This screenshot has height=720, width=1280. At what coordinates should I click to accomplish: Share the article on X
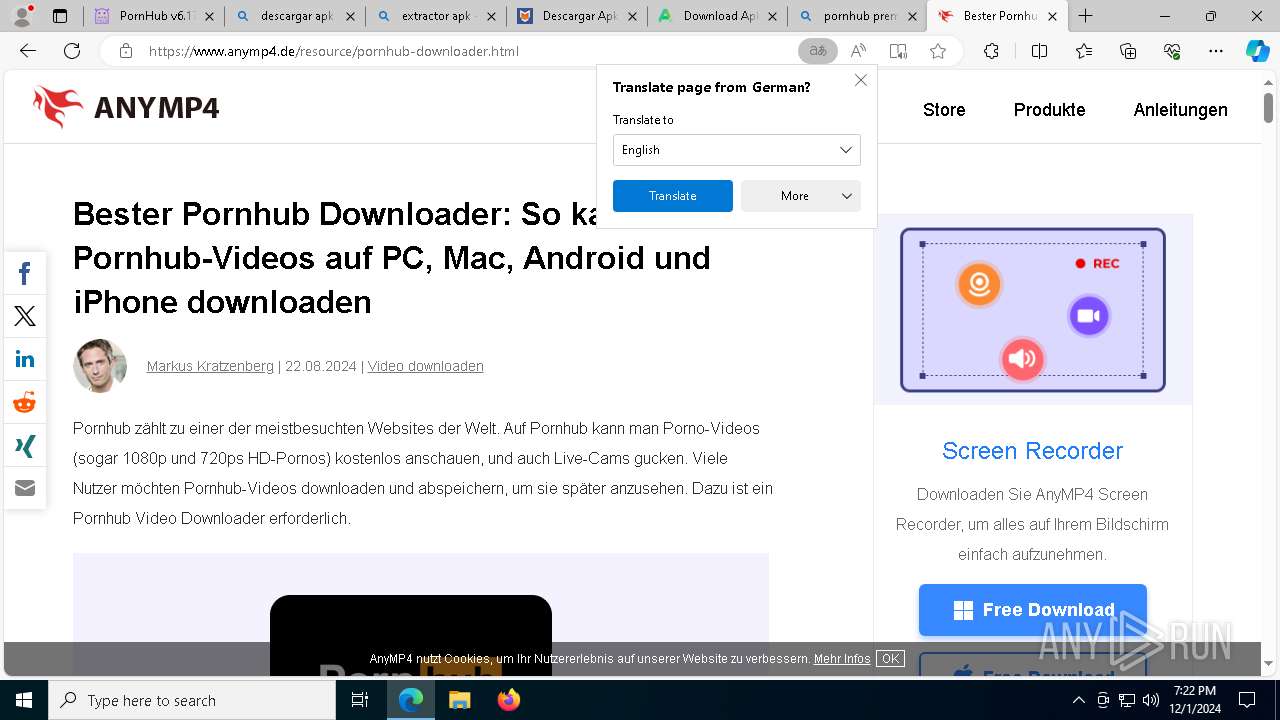(x=25, y=316)
